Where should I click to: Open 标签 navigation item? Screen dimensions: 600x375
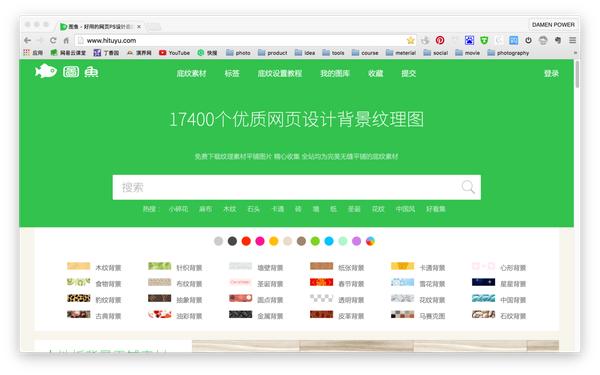coord(232,73)
